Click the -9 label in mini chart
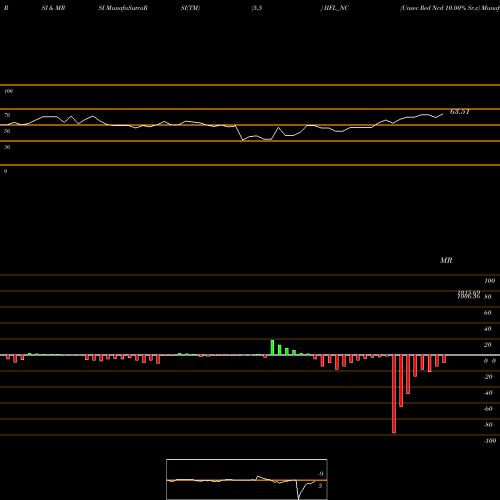The height and width of the screenshot is (500, 500). tap(320, 474)
